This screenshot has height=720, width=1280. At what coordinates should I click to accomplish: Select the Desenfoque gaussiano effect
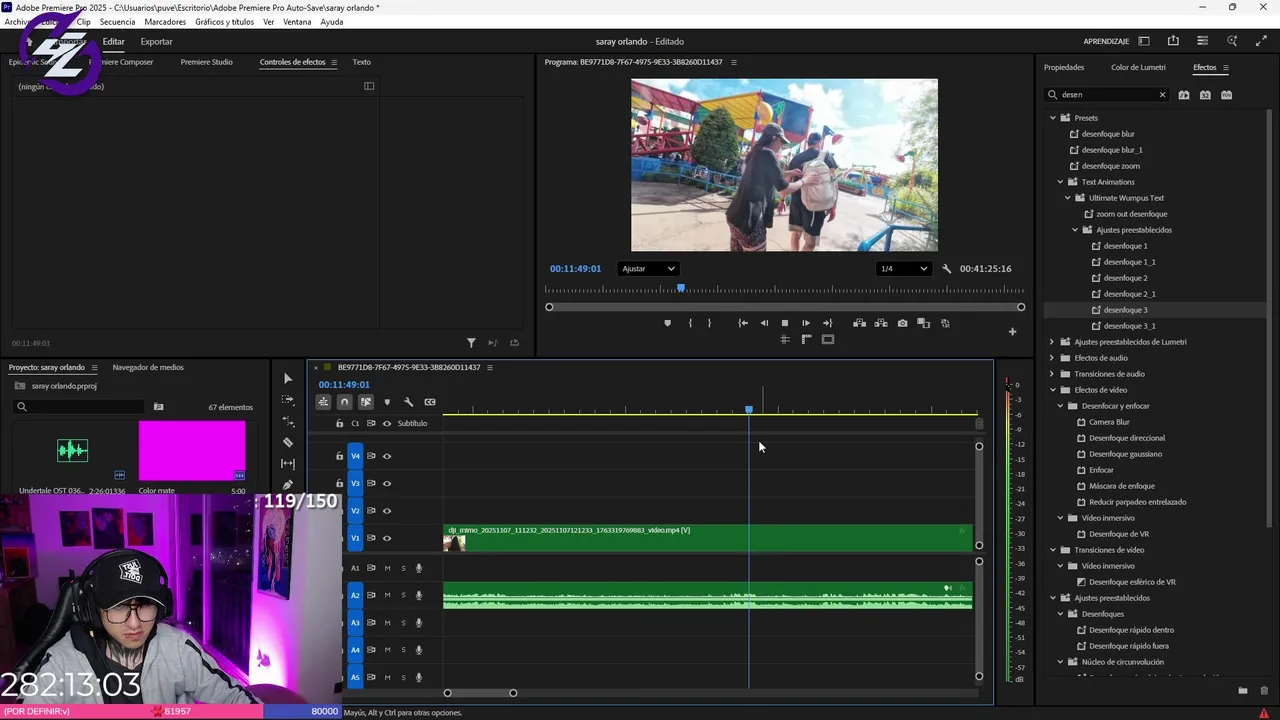[x=1125, y=454]
